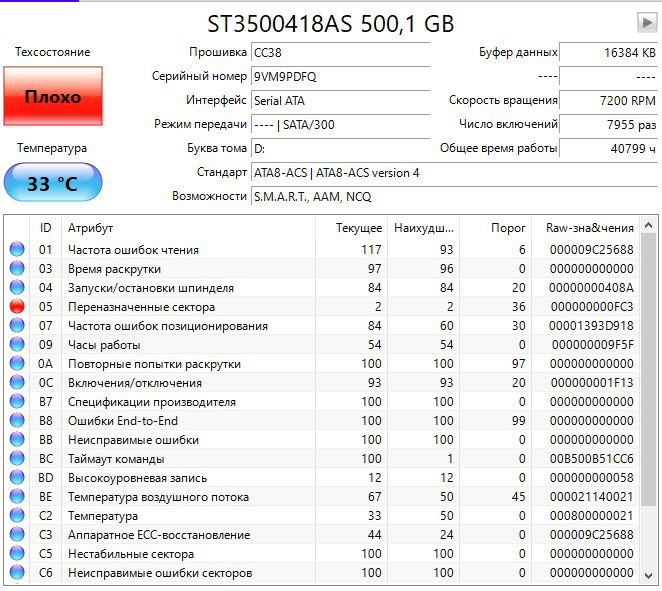This screenshot has width=662, height=591.
Task: Click the blue status icon for attribute 0A
Action: 17,363
